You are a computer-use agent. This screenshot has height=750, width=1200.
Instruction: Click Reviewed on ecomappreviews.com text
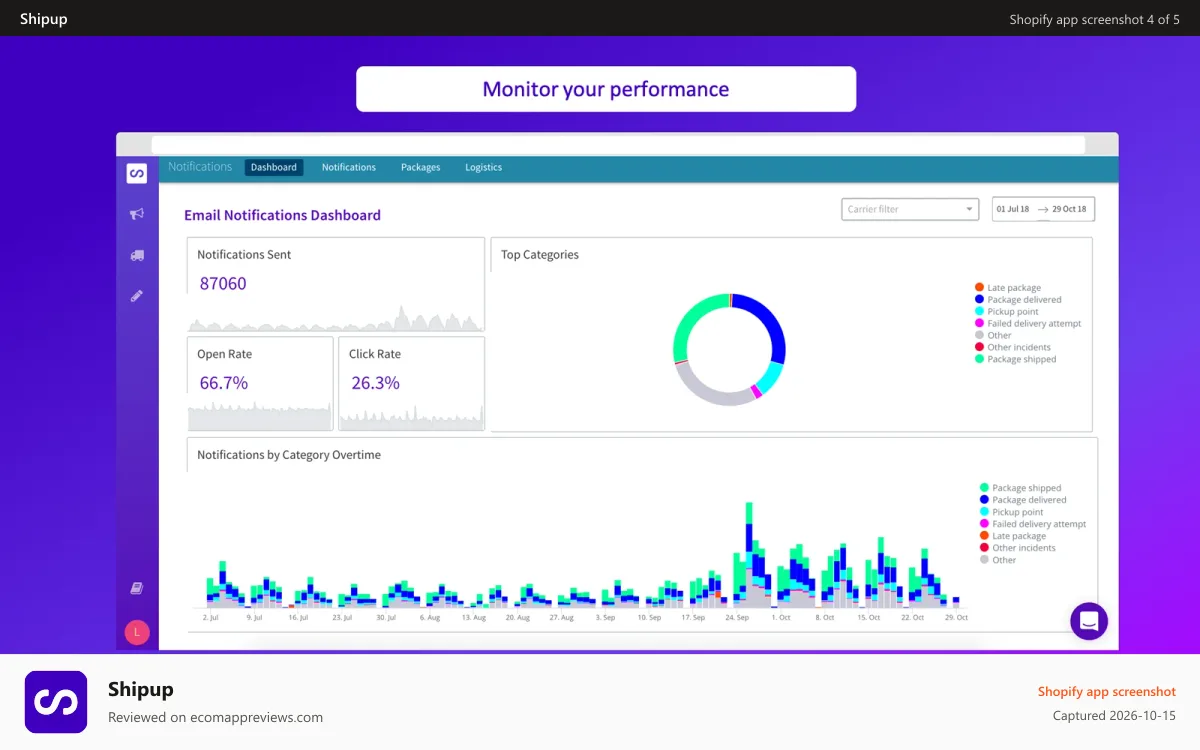pyautogui.click(x=215, y=717)
